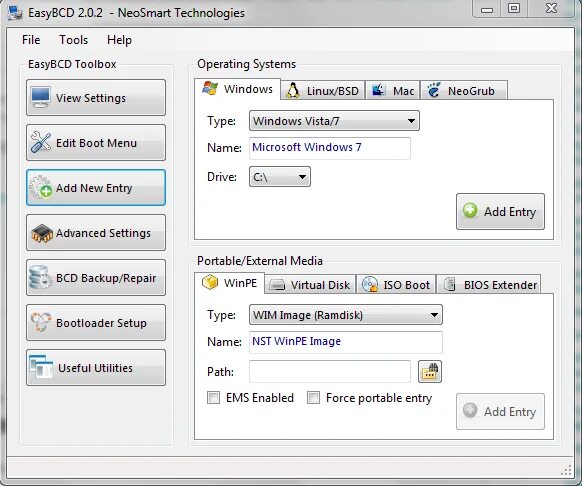Image resolution: width=582 pixels, height=486 pixels.
Task: Click the wrench icon on Edit Boot Menu
Action: click(x=41, y=142)
